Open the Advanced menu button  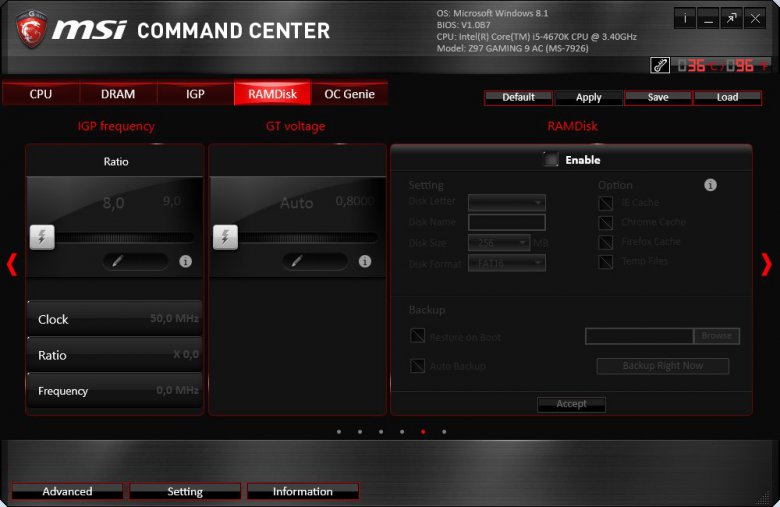[x=67, y=491]
